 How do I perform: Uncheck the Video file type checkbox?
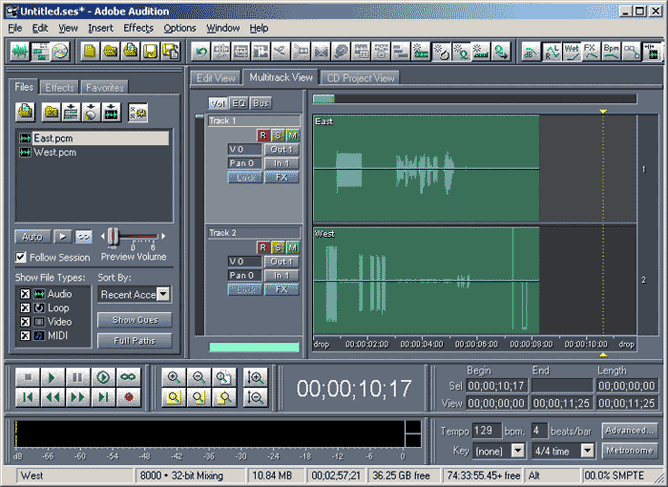(x=25, y=322)
